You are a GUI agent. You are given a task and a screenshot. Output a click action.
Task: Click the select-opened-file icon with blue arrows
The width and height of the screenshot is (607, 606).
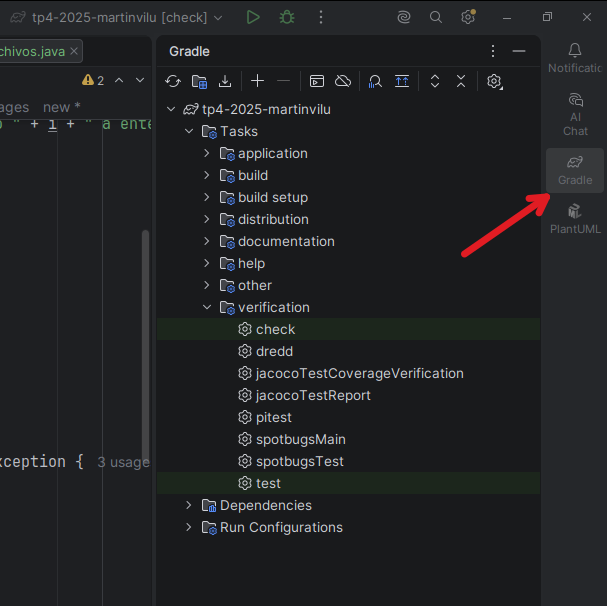point(402,81)
